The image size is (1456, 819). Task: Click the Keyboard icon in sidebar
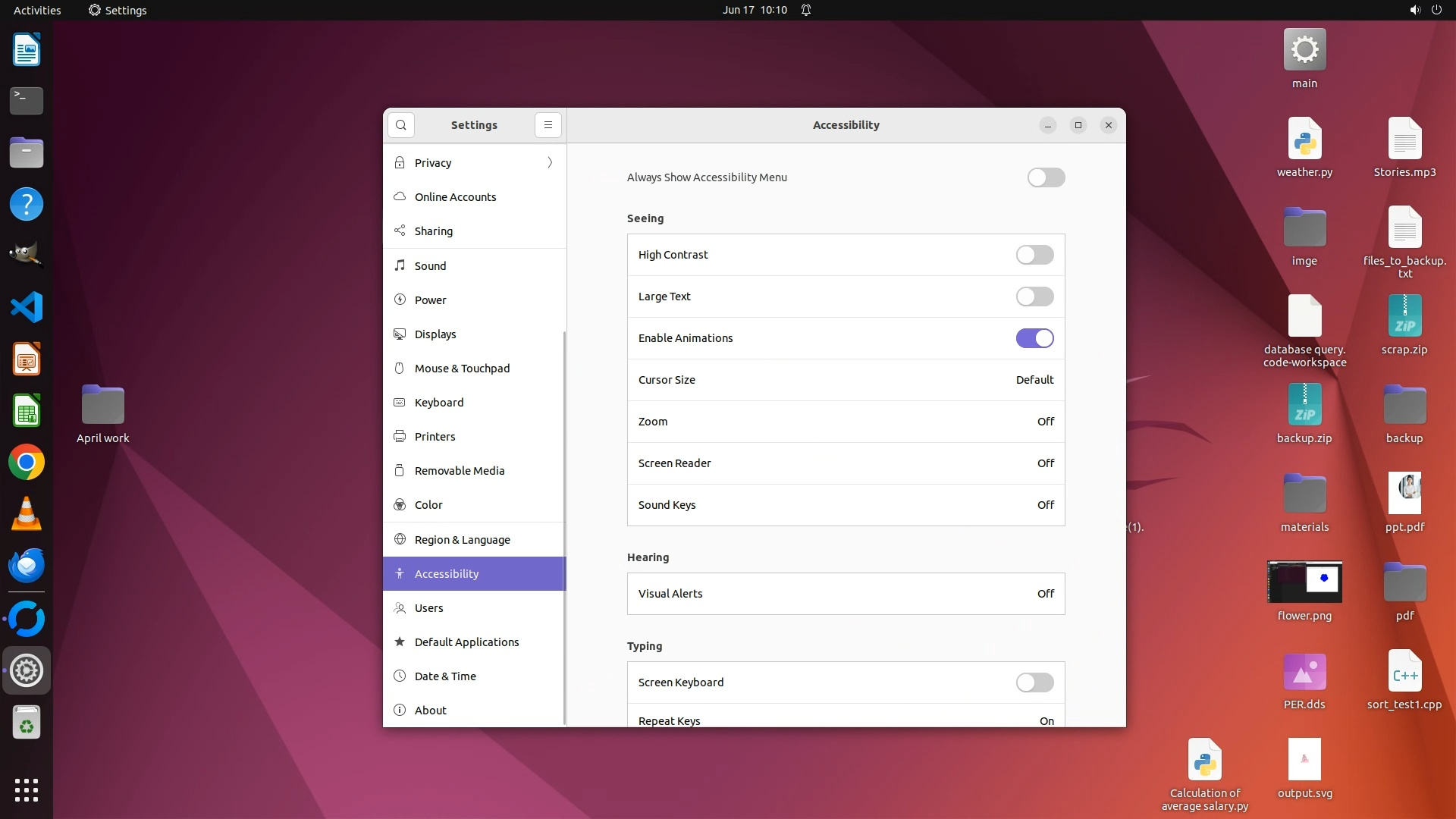(400, 403)
